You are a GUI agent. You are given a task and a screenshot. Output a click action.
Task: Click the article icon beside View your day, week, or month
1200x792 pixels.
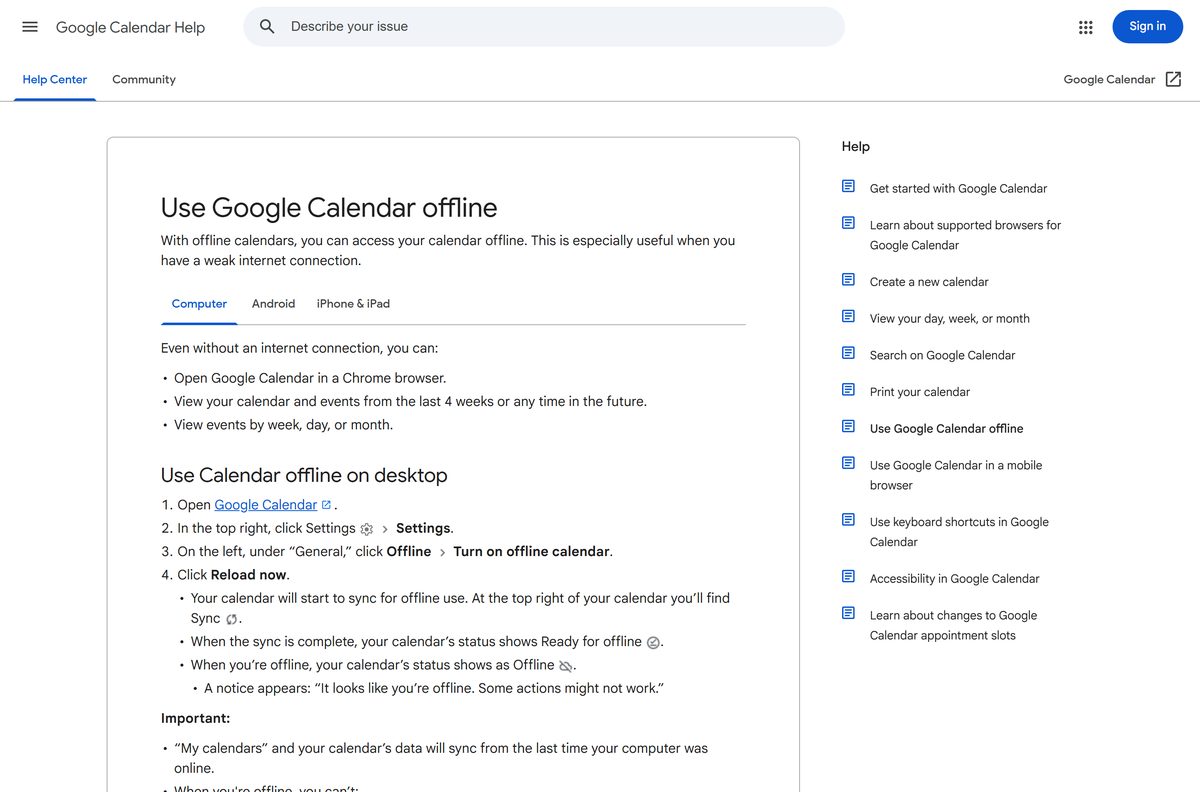click(848, 316)
